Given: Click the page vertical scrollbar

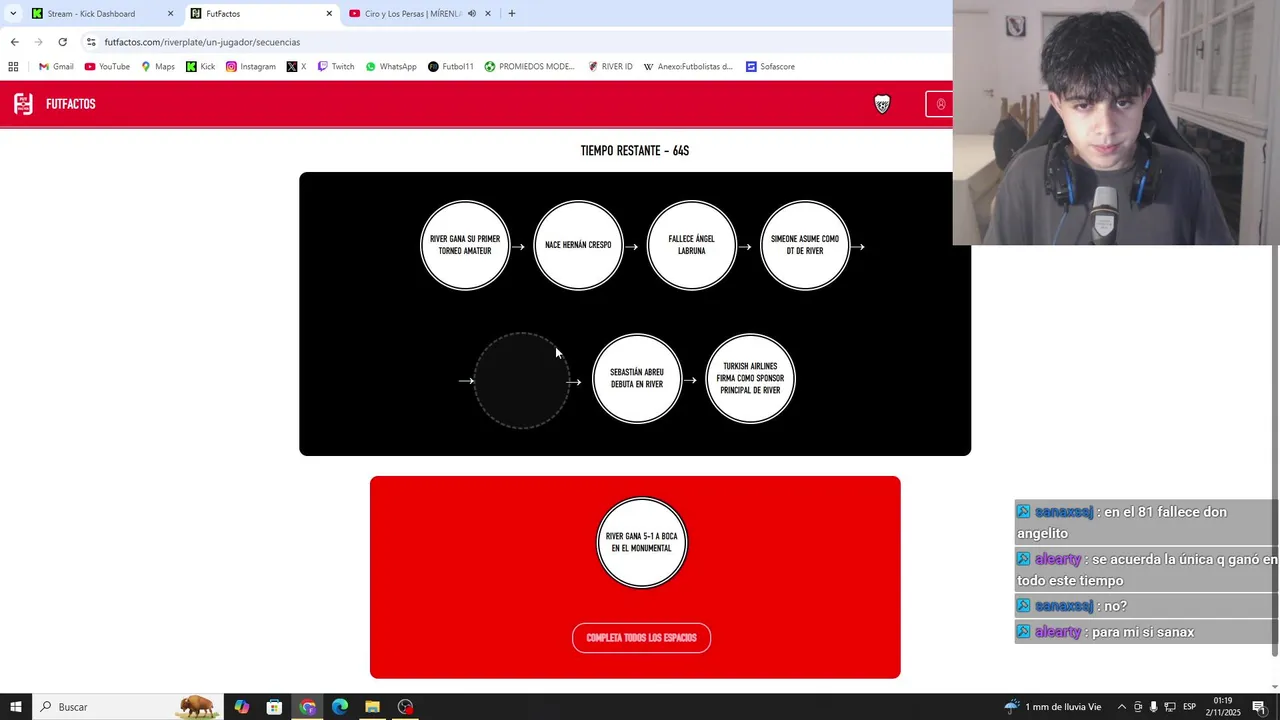Looking at the screenshot, I should (1274, 450).
